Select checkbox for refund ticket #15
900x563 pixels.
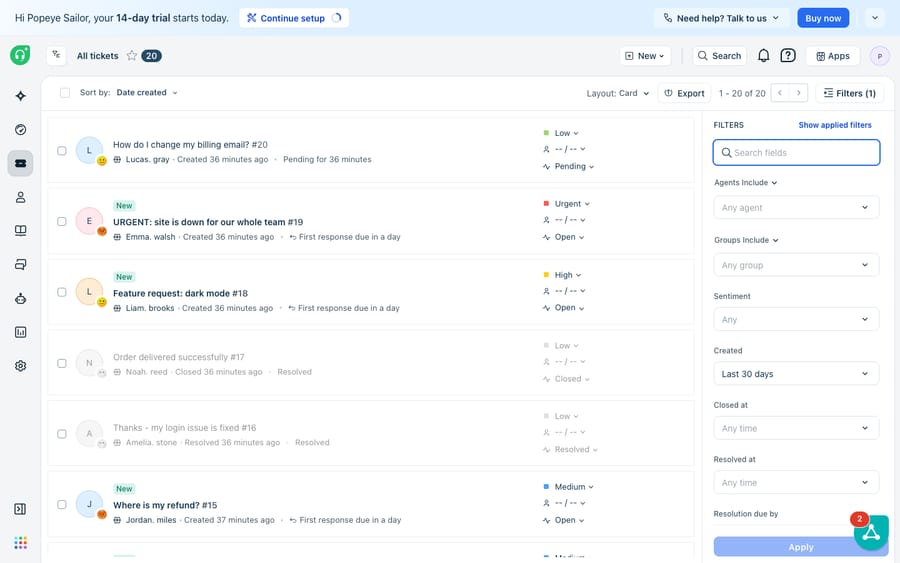pyautogui.click(x=61, y=504)
